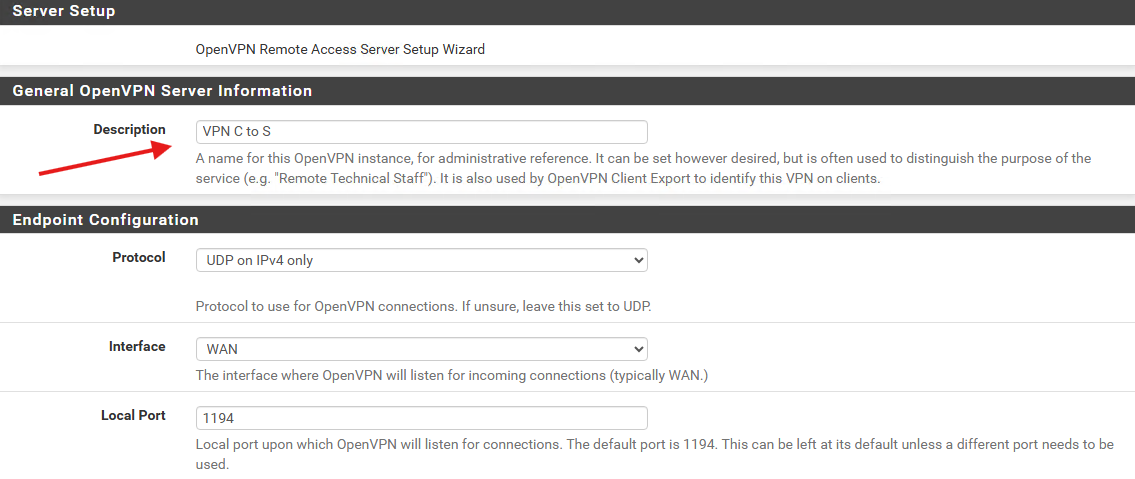This screenshot has width=1135, height=479.
Task: Click the Description help text starting "A name for"
Action: tap(644, 169)
